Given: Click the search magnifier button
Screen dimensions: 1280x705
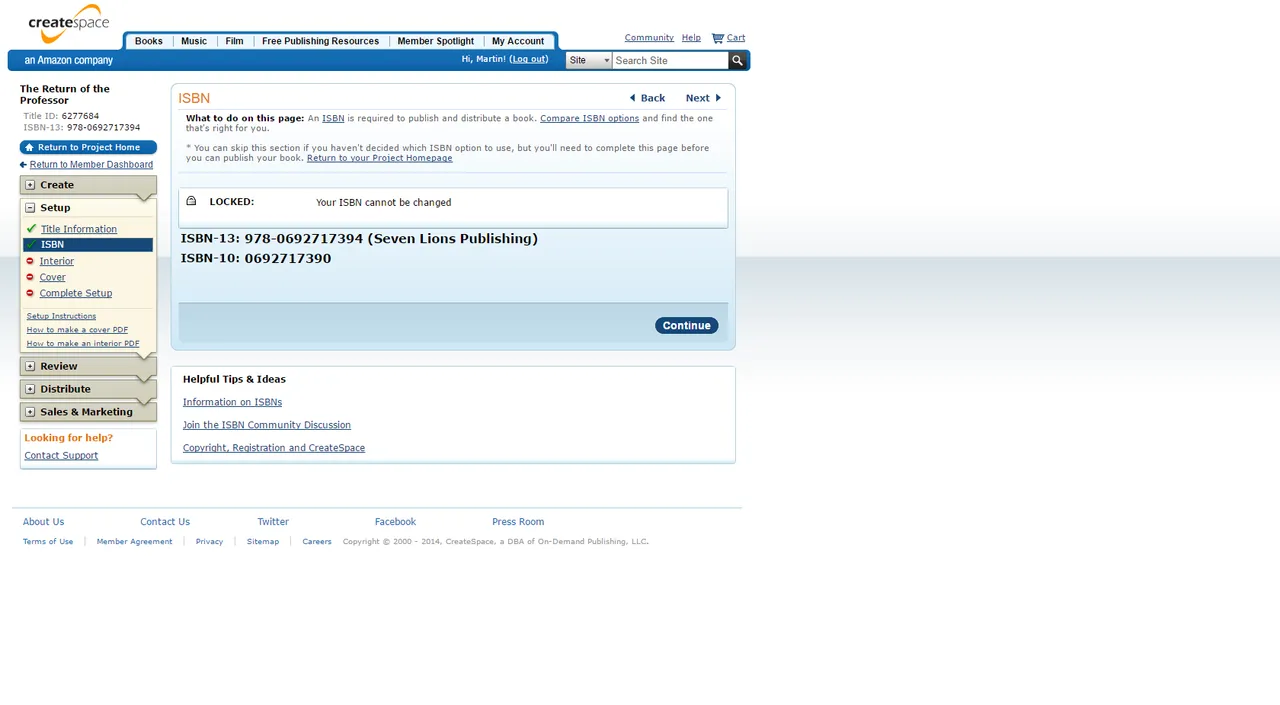Looking at the screenshot, I should click(x=737, y=61).
